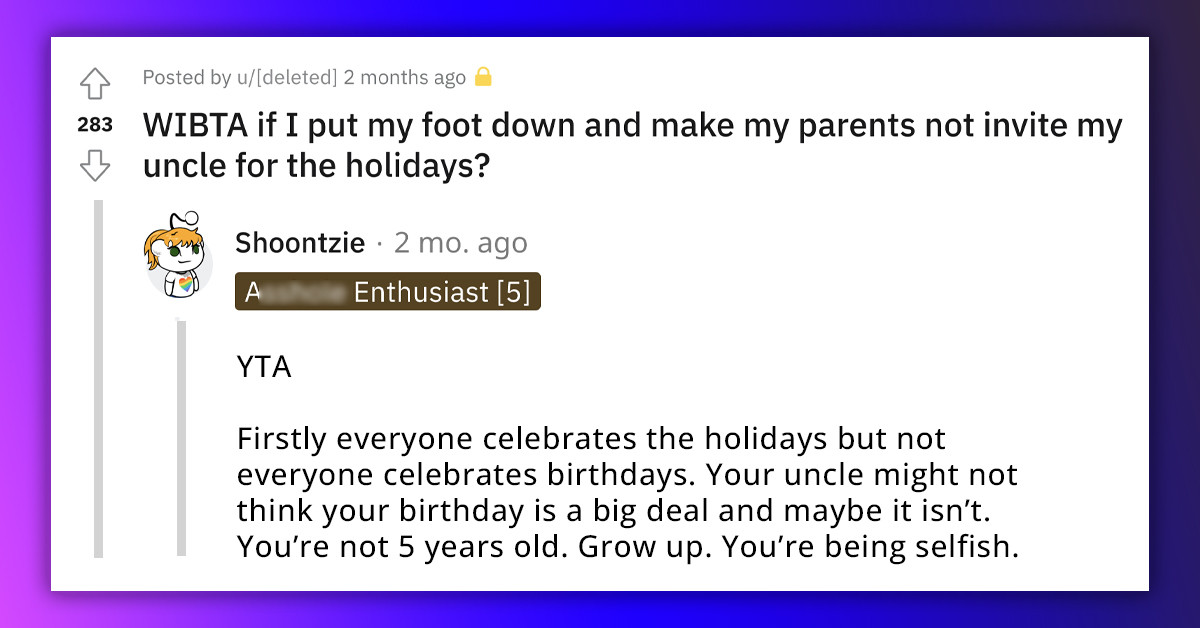The image size is (1200, 628).
Task: Select the padlock beside the post timestamp
Action: [x=485, y=76]
